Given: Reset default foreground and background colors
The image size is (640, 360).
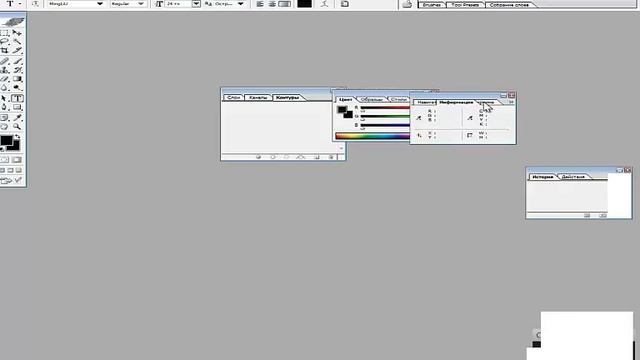Looking at the screenshot, I should click(3, 149).
